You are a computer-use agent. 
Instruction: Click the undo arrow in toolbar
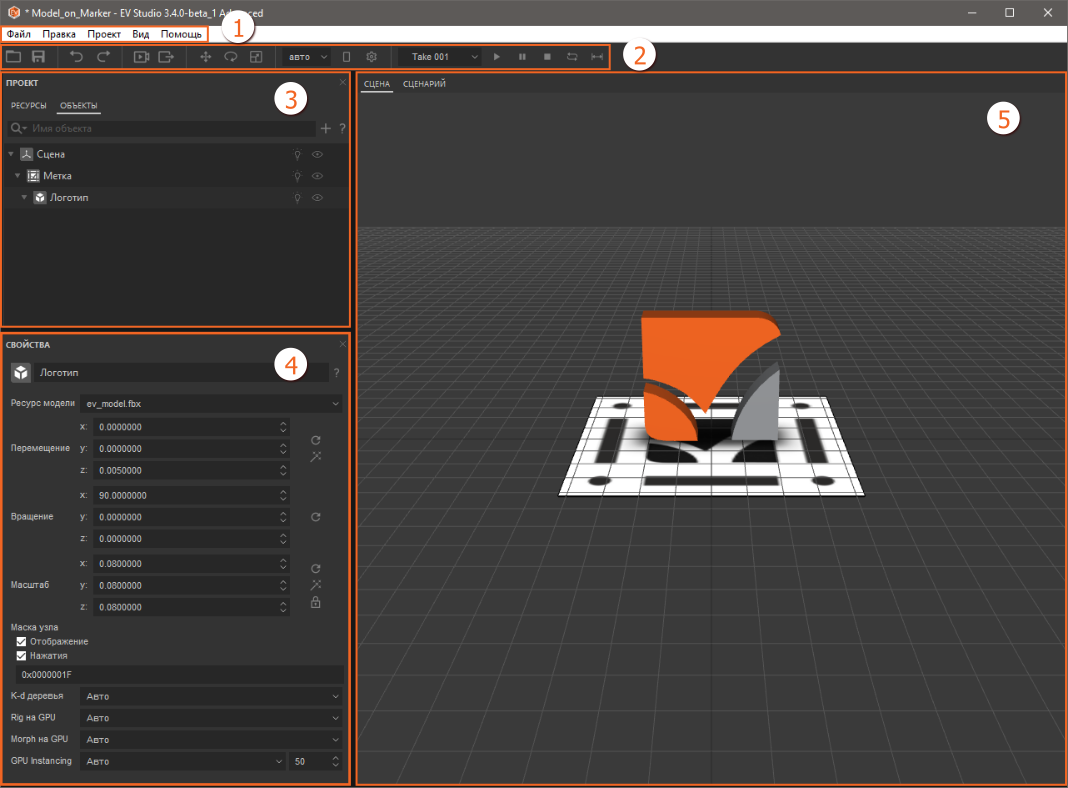coord(77,57)
